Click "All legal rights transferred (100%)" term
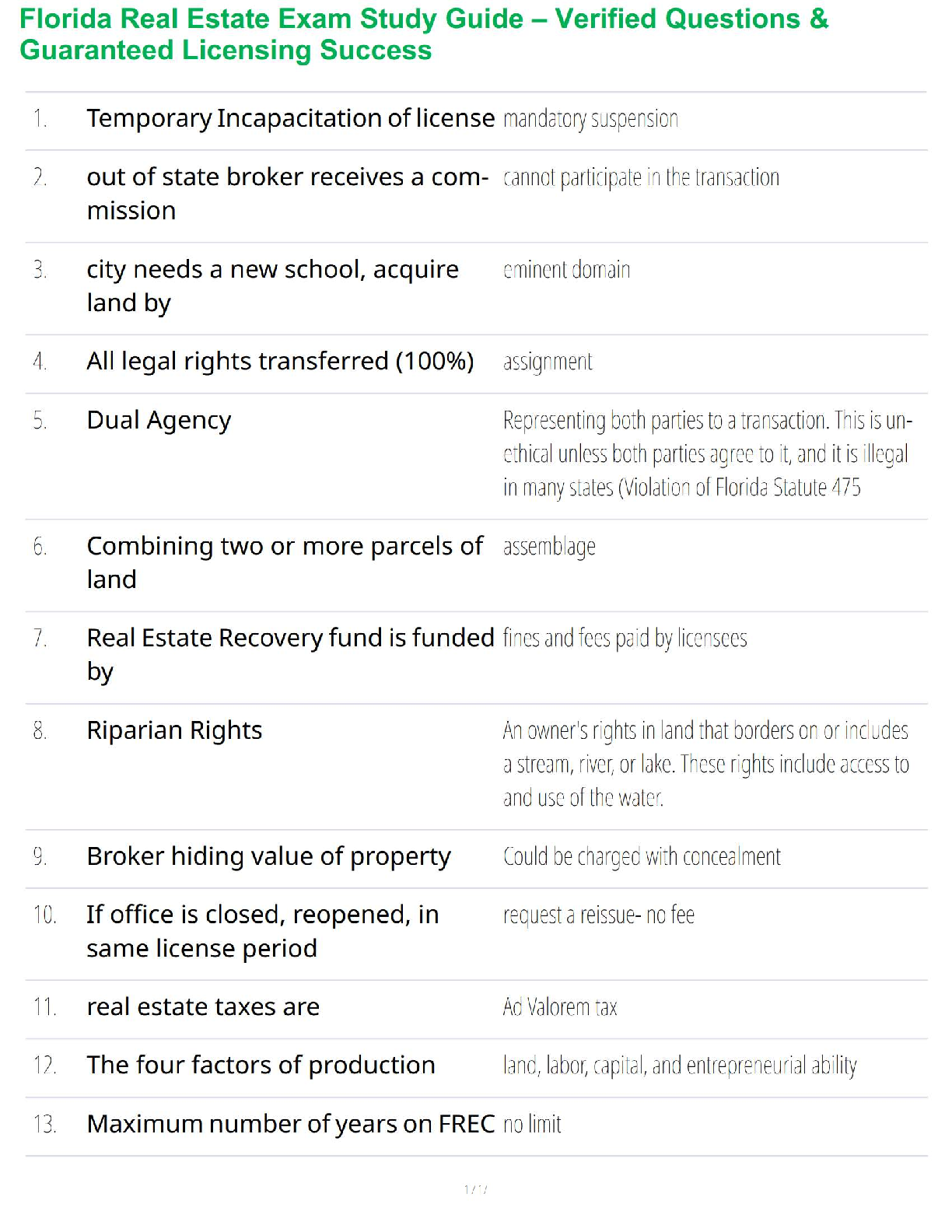The width and height of the screenshot is (952, 1232). click(x=280, y=362)
